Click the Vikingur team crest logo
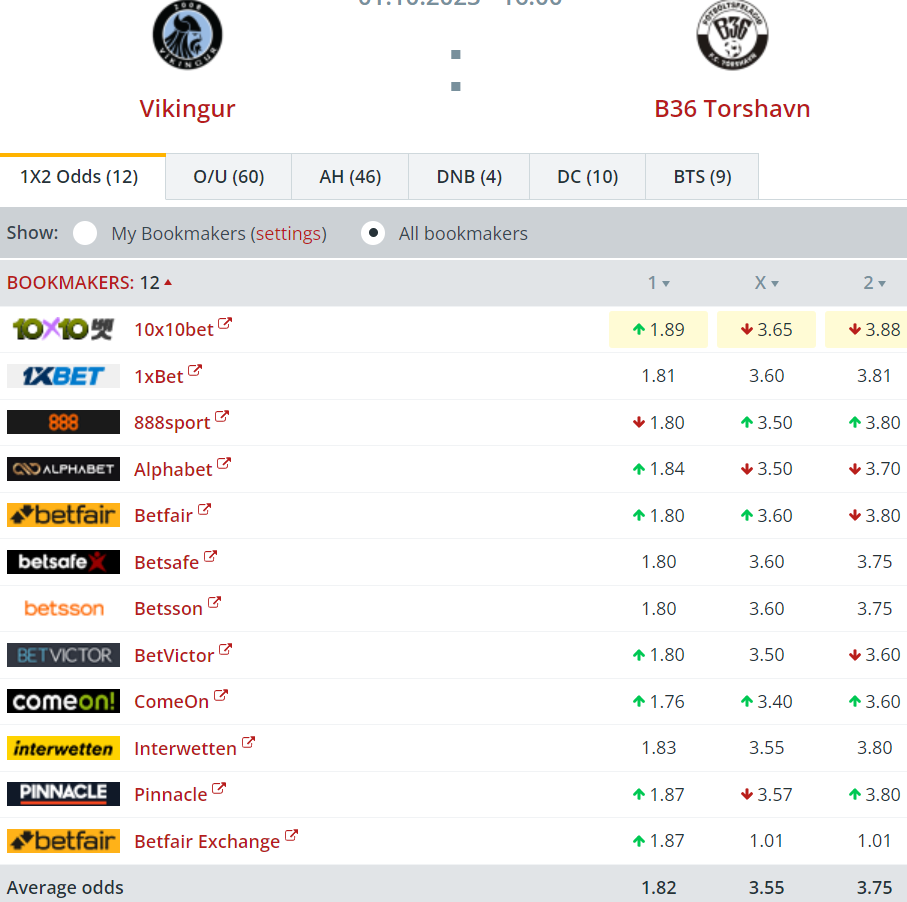Image resolution: width=907 pixels, height=902 pixels. click(187, 35)
